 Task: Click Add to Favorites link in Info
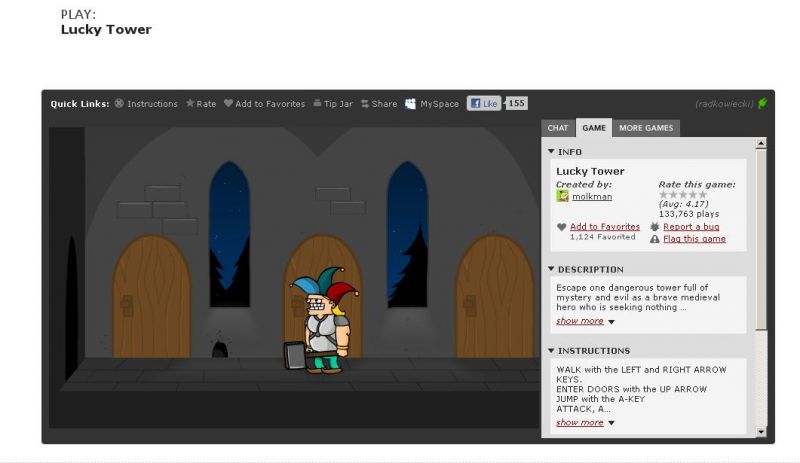(x=605, y=227)
